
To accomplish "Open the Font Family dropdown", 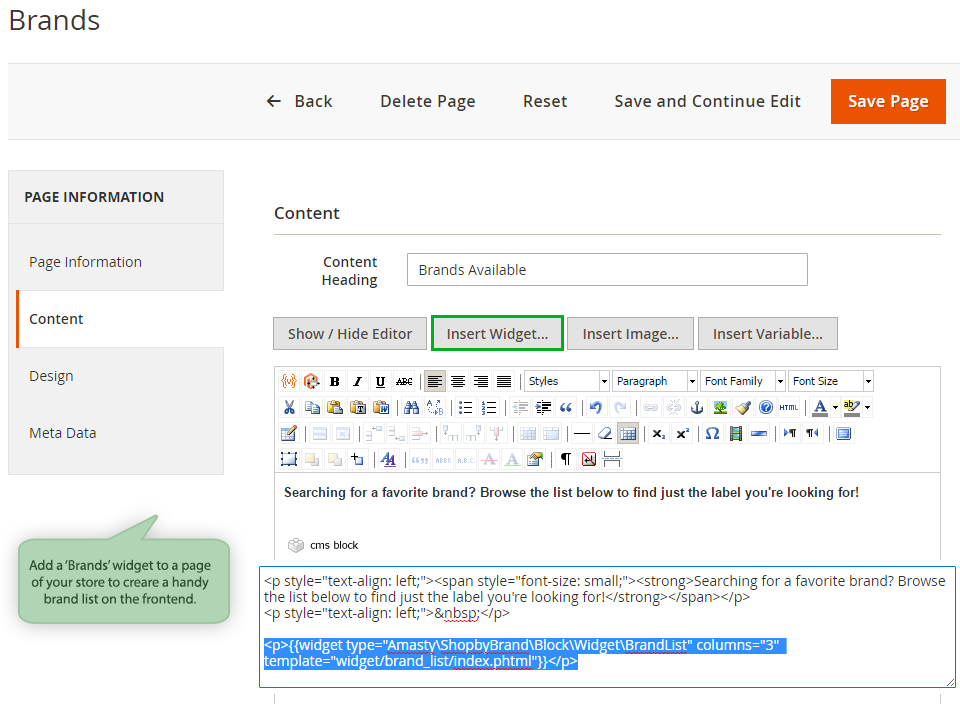I will click(743, 381).
